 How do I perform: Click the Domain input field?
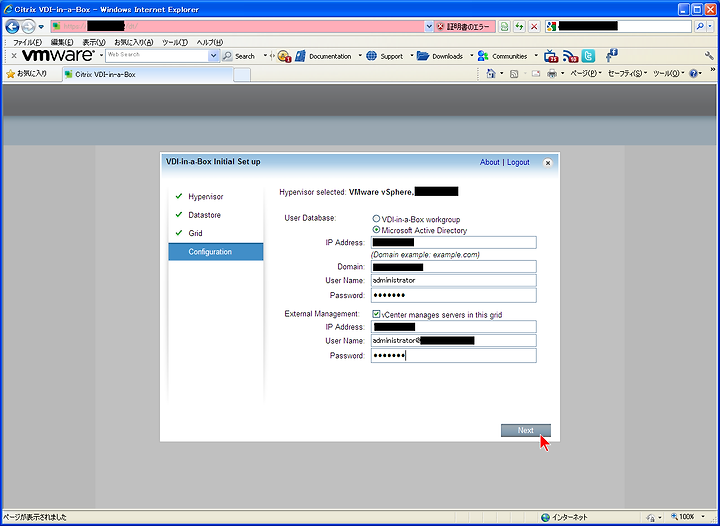454,267
